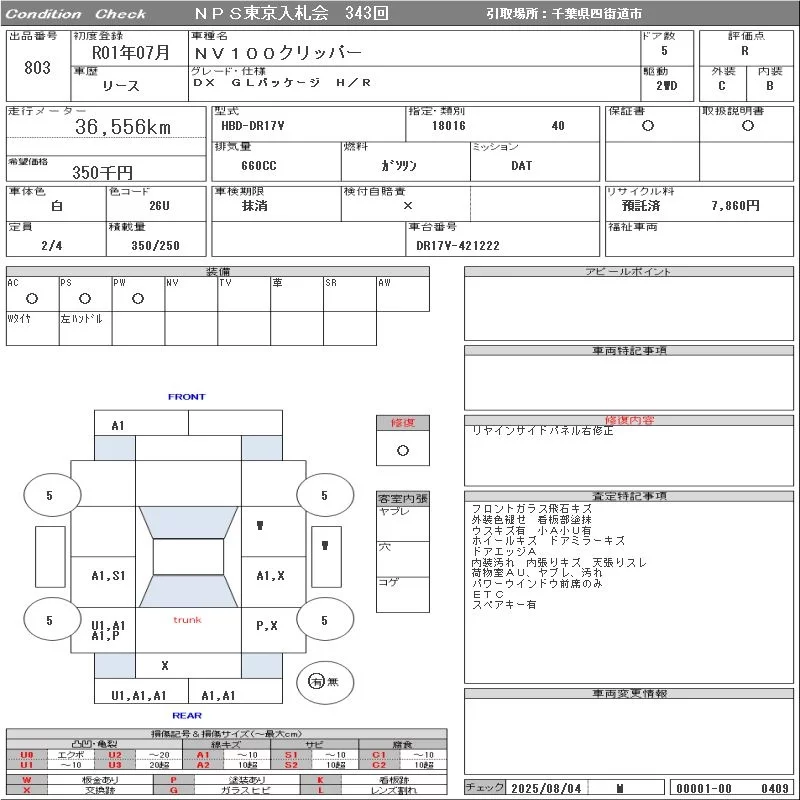Select the rear X panel on diagram

[165, 665]
